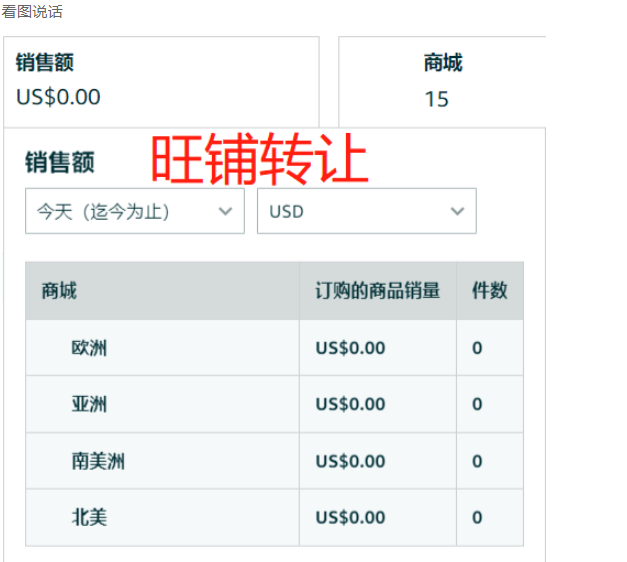
Task: Click the 件数 column header
Action: [x=489, y=291]
